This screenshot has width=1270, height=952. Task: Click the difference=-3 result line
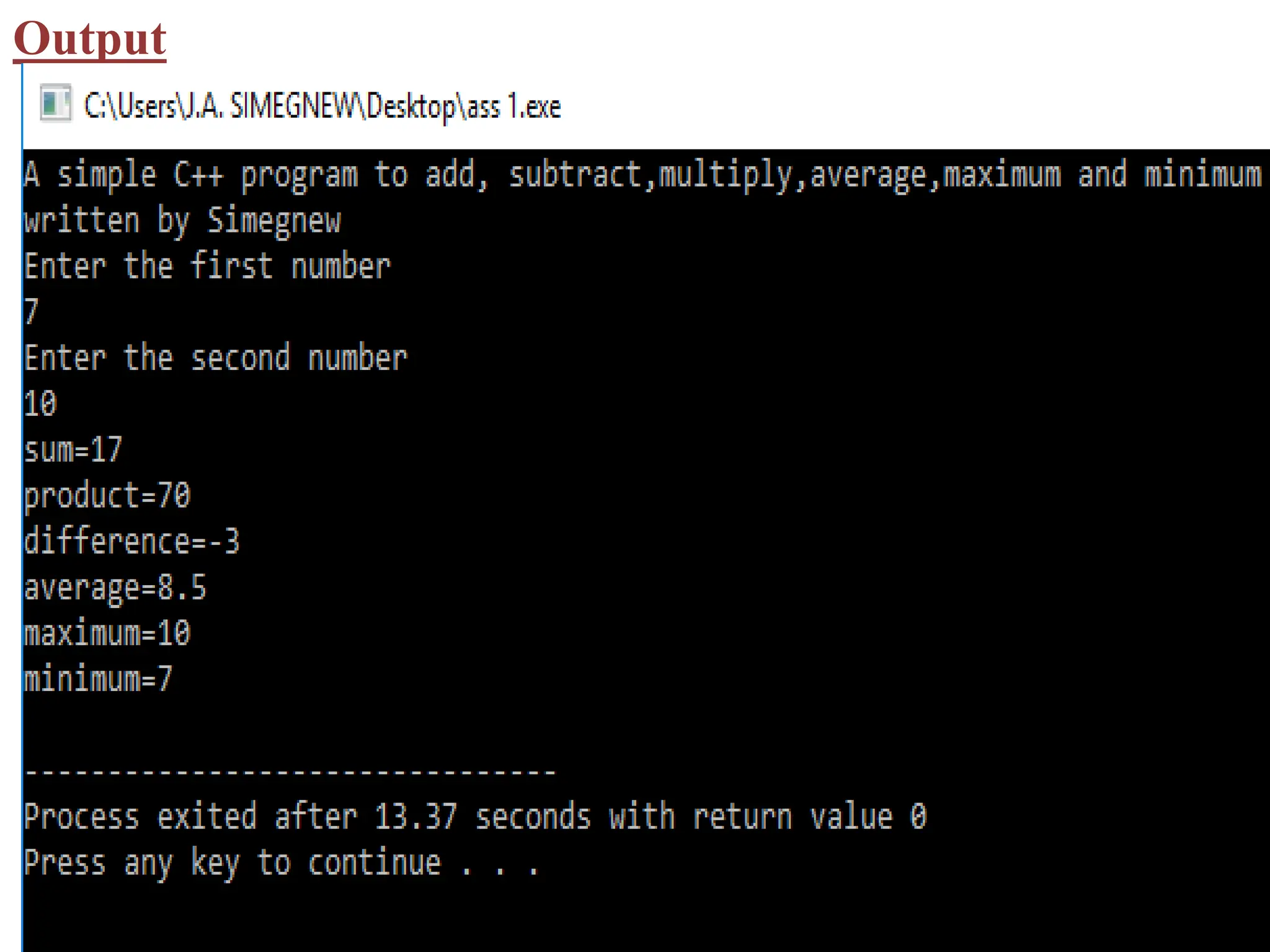click(132, 541)
